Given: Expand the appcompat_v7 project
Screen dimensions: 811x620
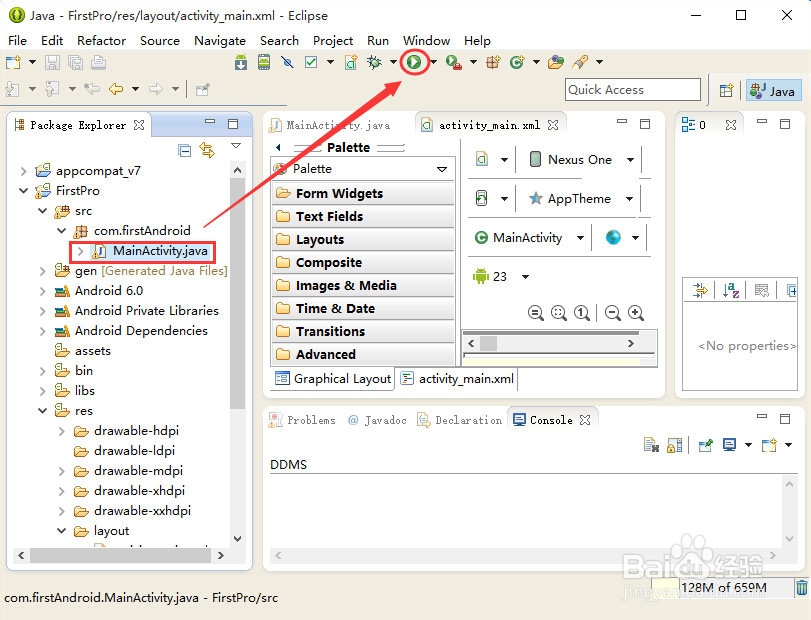Looking at the screenshot, I should 23,171.
